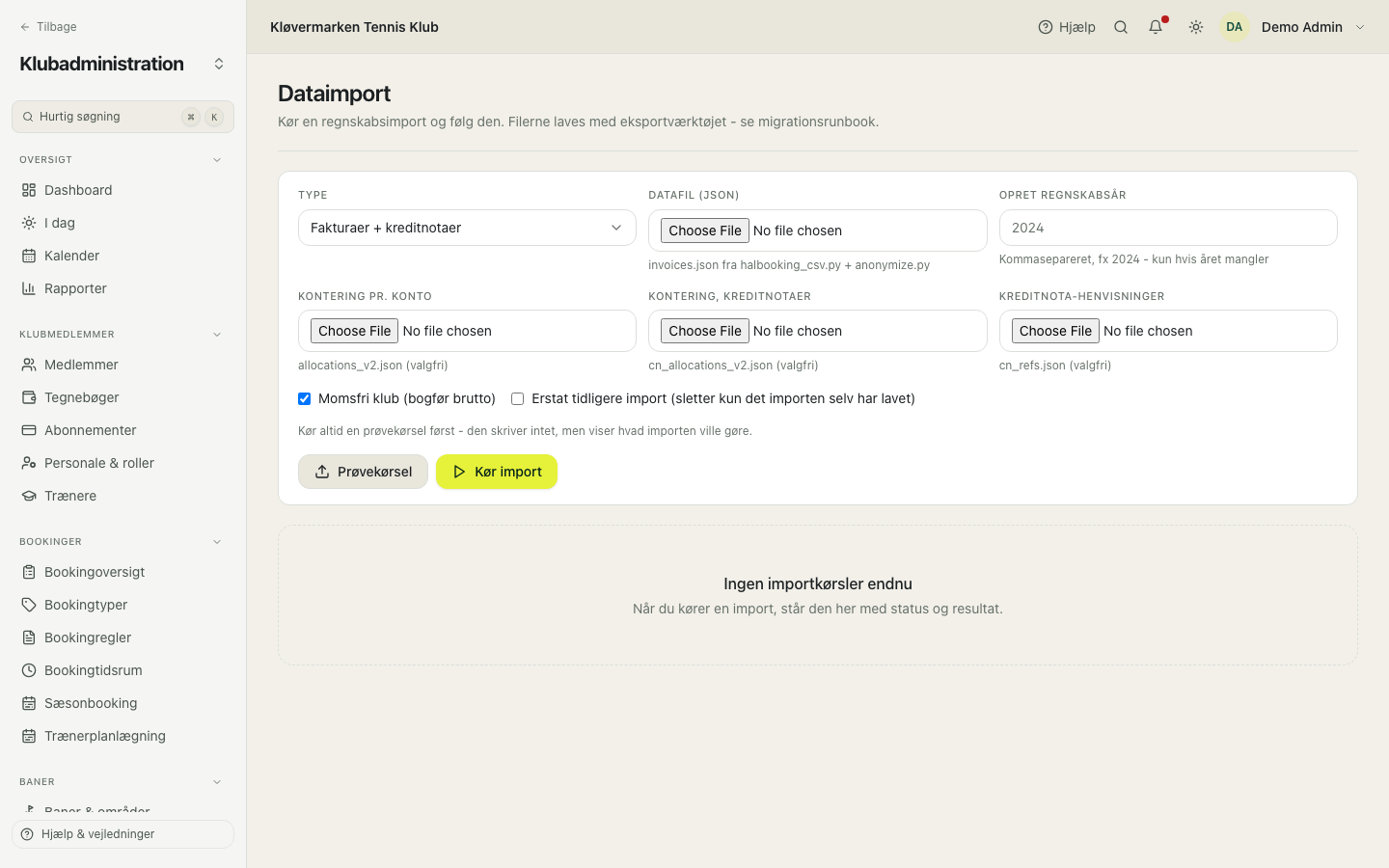1389x868 pixels.
Task: Collapse the Klubmedlemmer sidebar section
Action: click(x=217, y=335)
